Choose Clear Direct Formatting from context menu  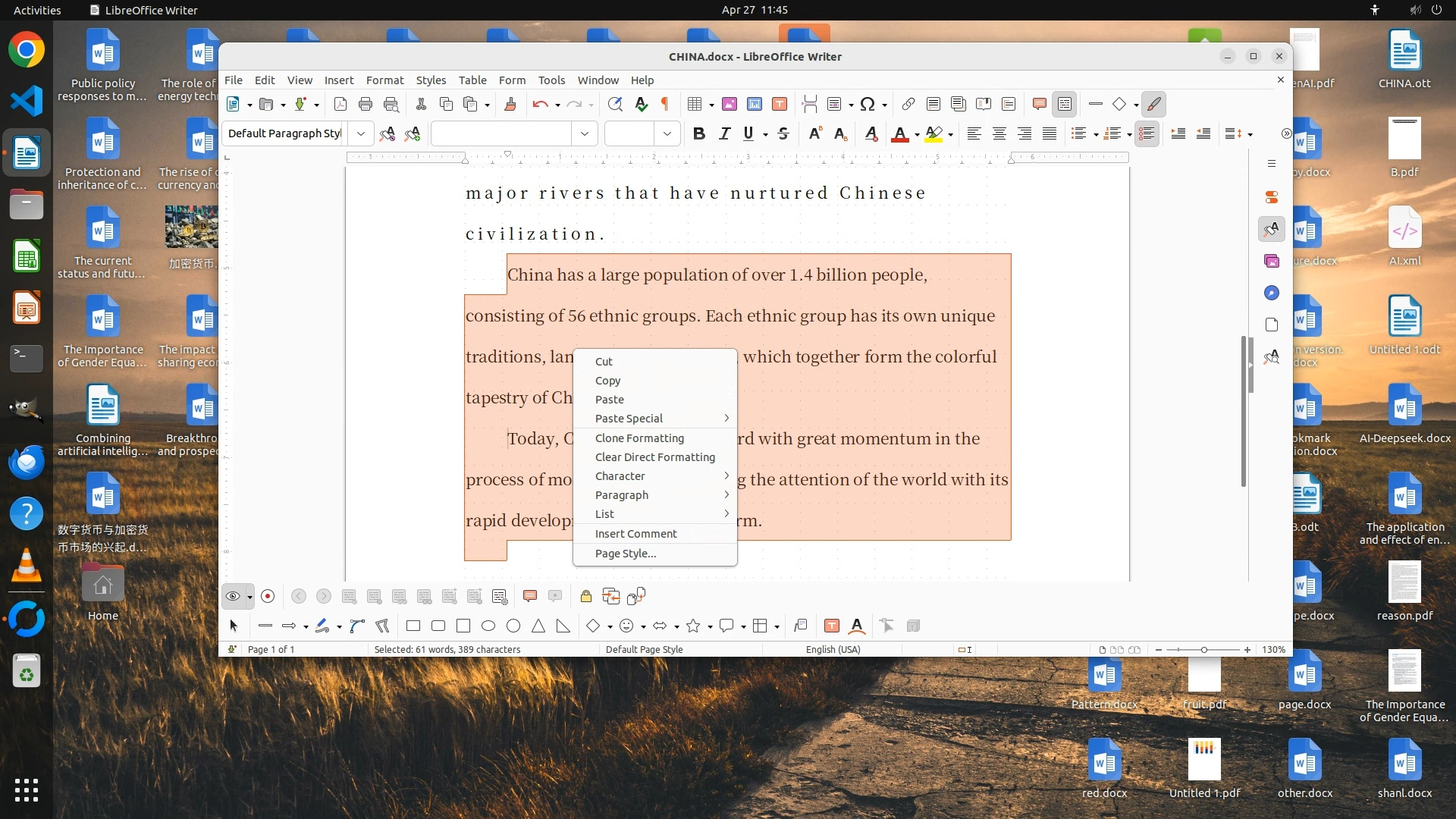pyautogui.click(x=654, y=457)
